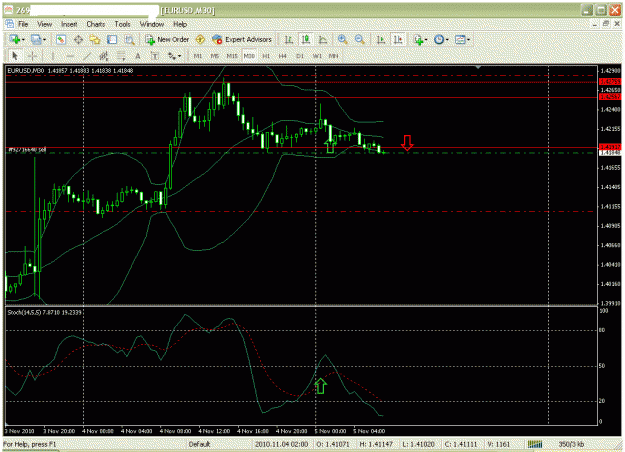This screenshot has height=452, width=625.
Task: Click the sell order label on chart
Action: (x=27, y=150)
